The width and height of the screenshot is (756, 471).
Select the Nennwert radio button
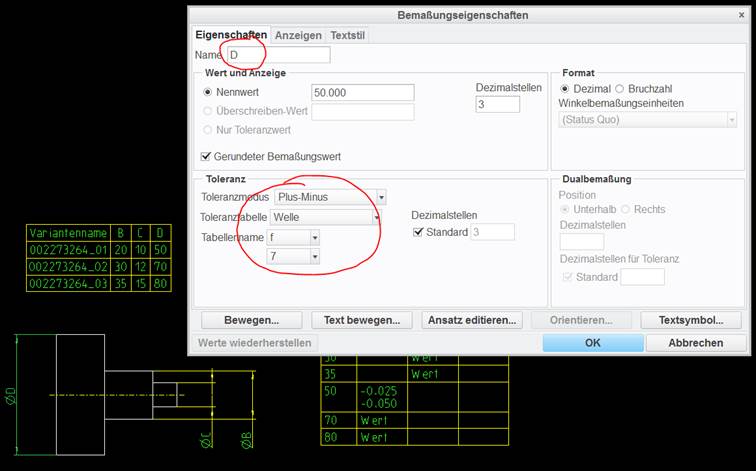(208, 92)
